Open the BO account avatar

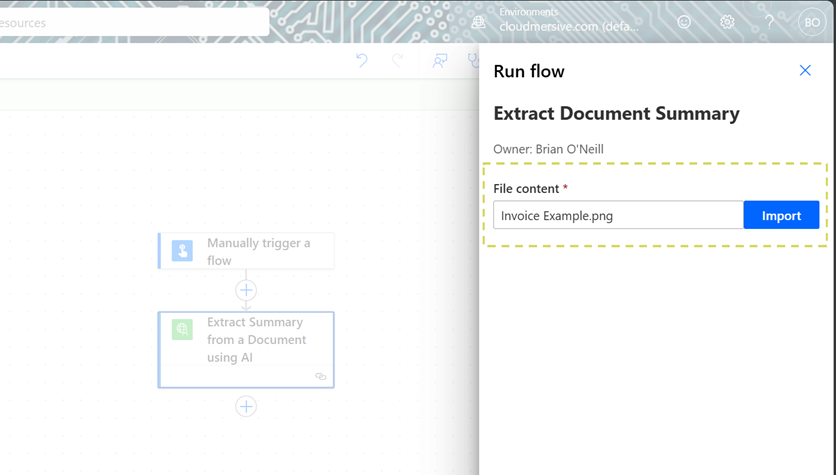(x=812, y=22)
